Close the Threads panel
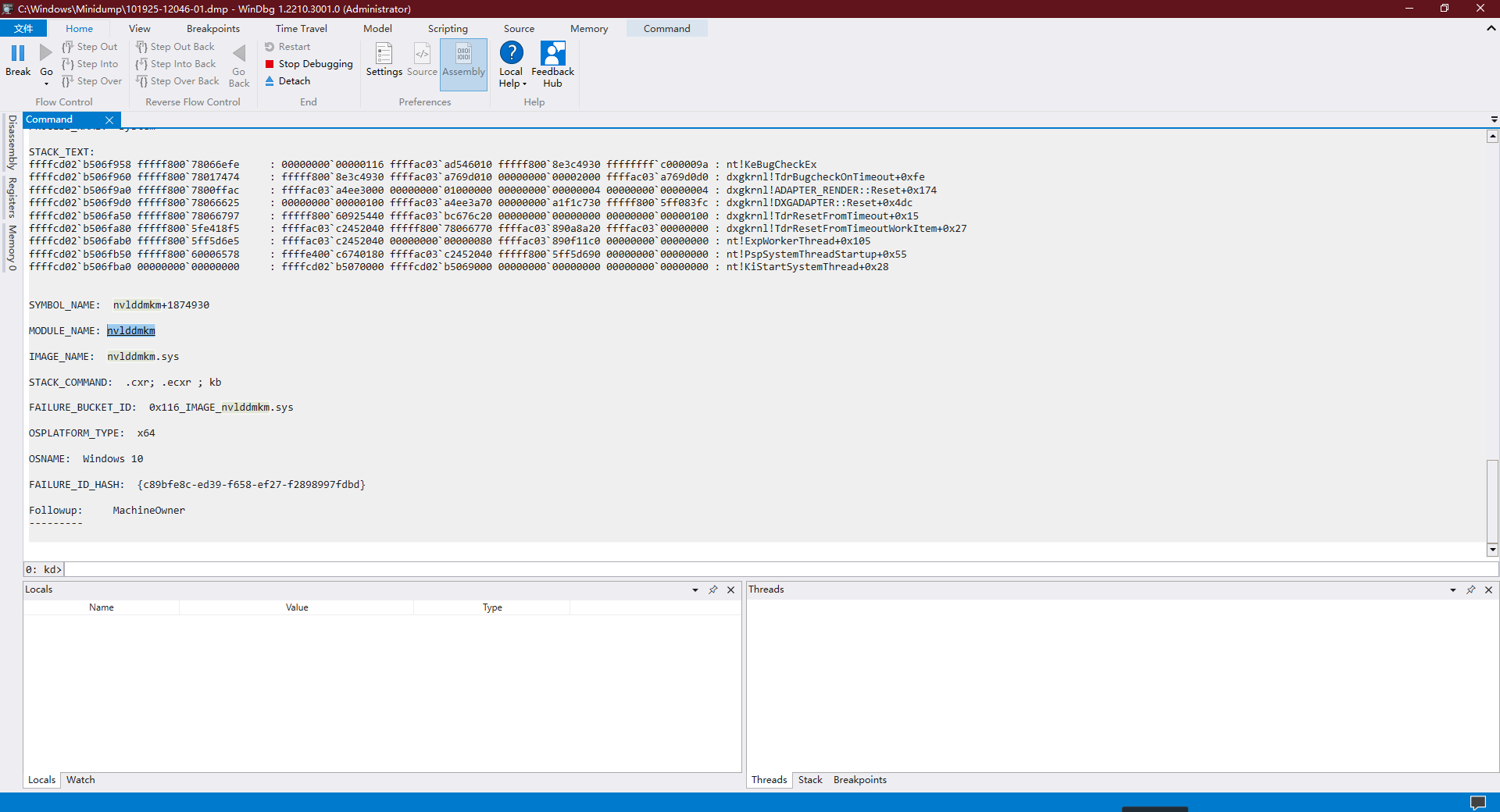This screenshot has width=1500, height=812. [x=1489, y=590]
